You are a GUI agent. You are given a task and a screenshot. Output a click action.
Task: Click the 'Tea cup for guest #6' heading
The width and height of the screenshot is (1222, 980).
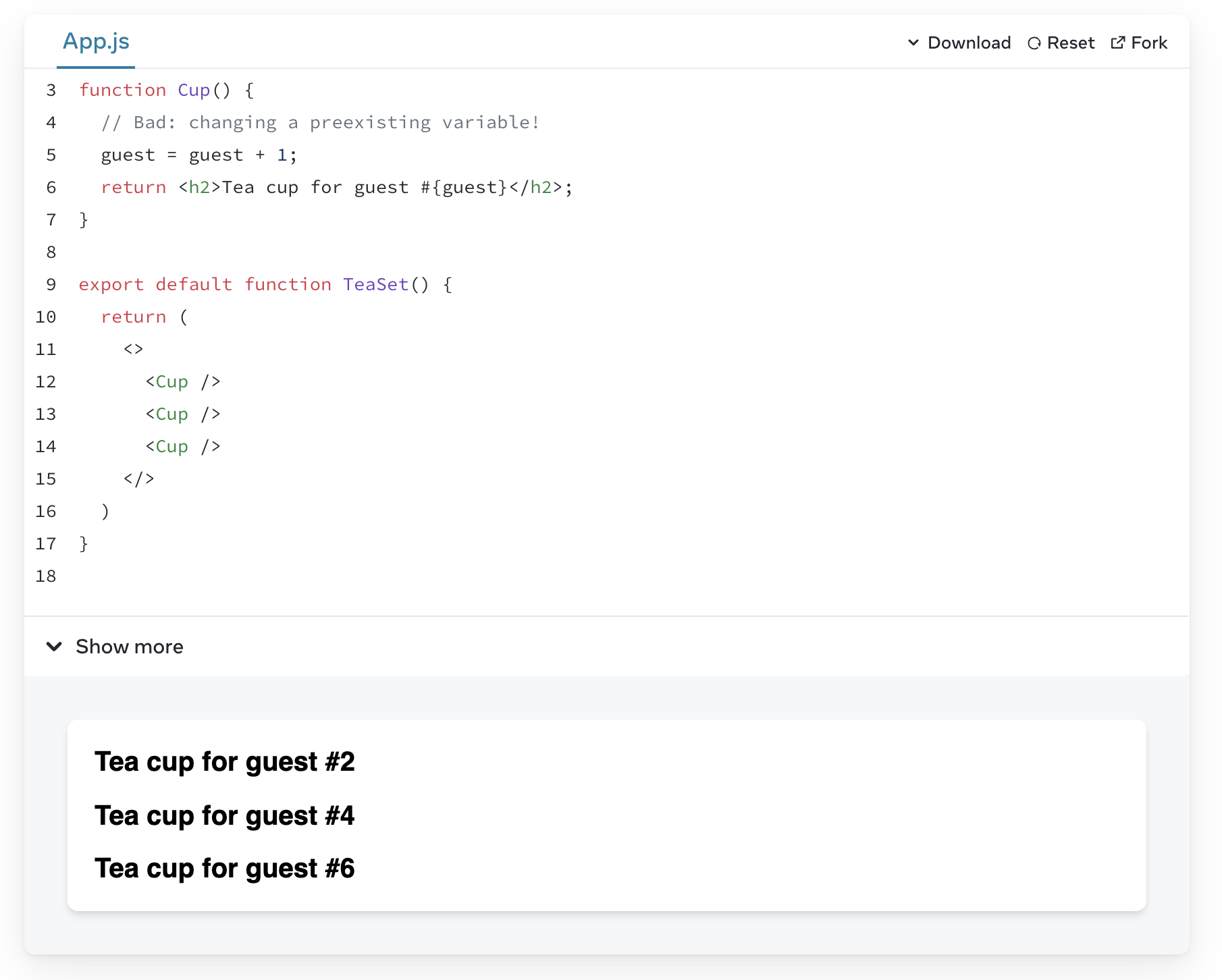(x=225, y=869)
